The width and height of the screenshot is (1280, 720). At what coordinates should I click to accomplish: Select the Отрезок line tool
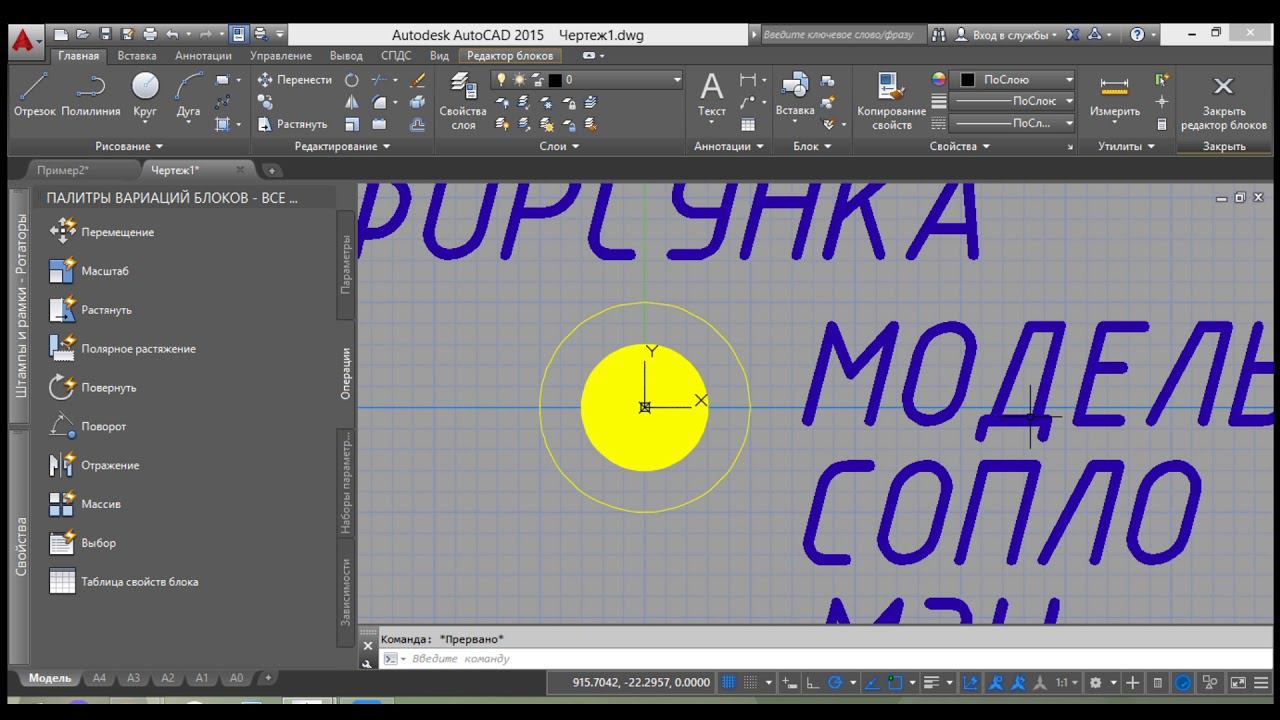point(35,96)
